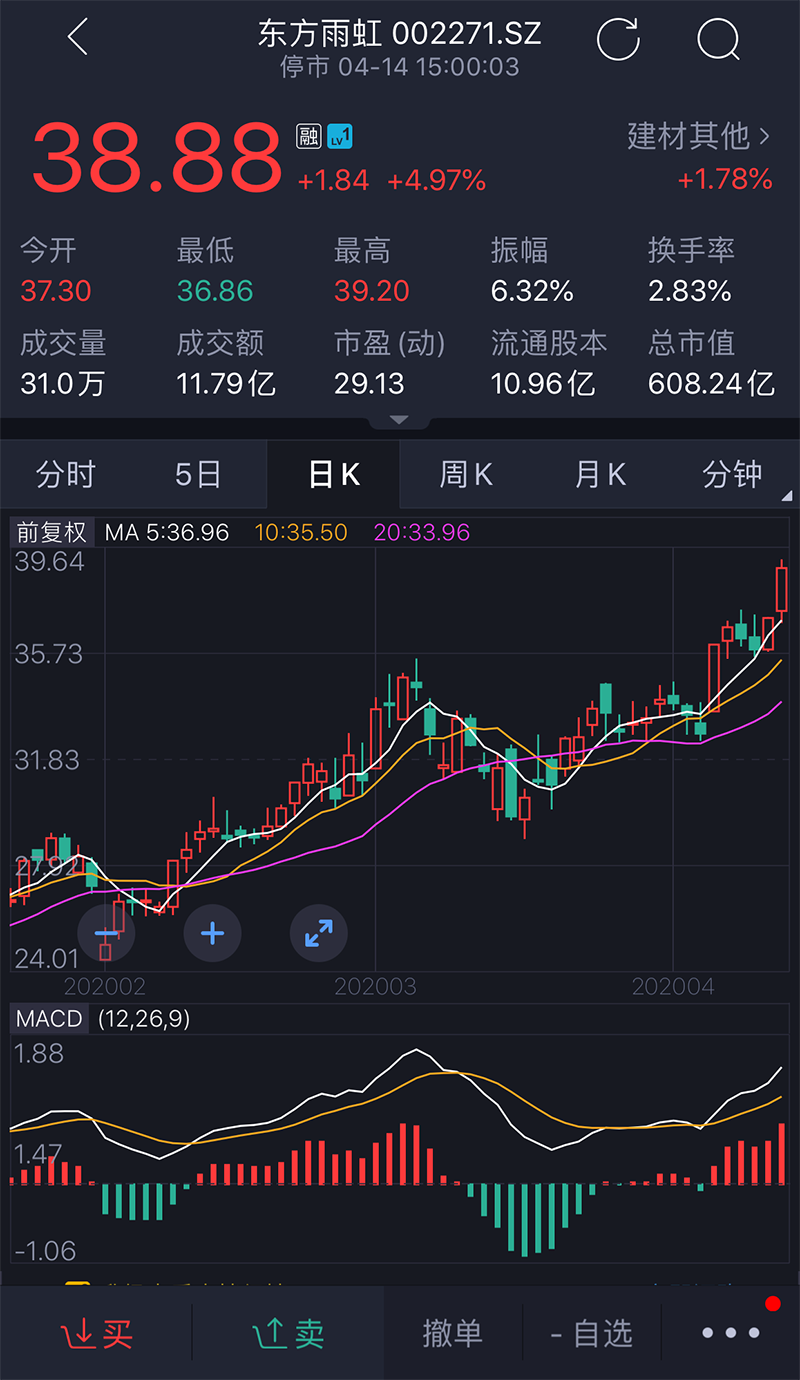Viewport: 800px width, 1380px height.
Task: Open the stock search
Action: [x=716, y=40]
